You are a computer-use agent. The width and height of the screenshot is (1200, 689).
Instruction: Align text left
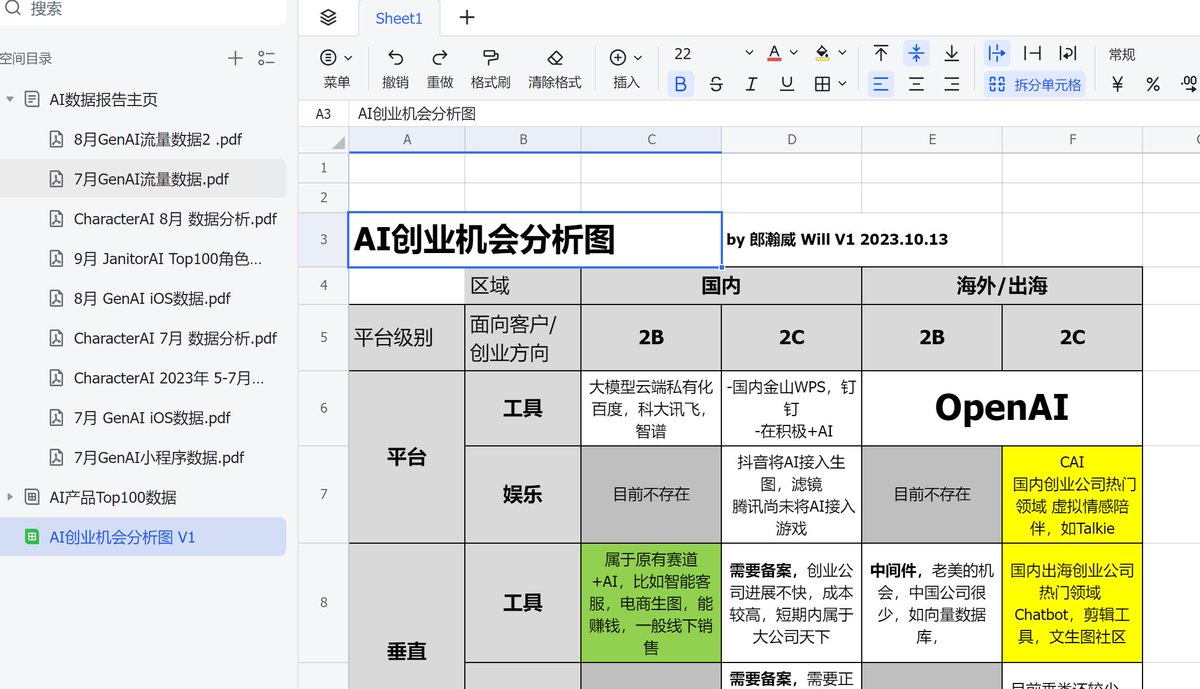(880, 84)
